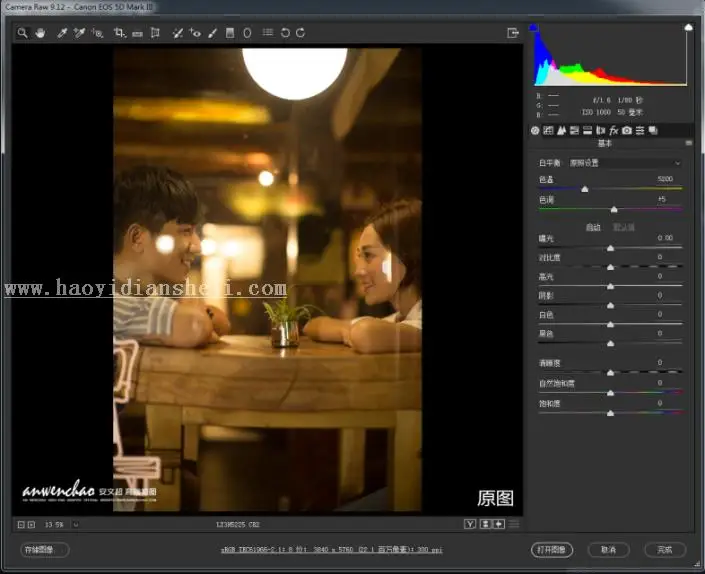Switch to the Split Toning panel tab
This screenshot has width=705, height=574.
click(x=587, y=130)
